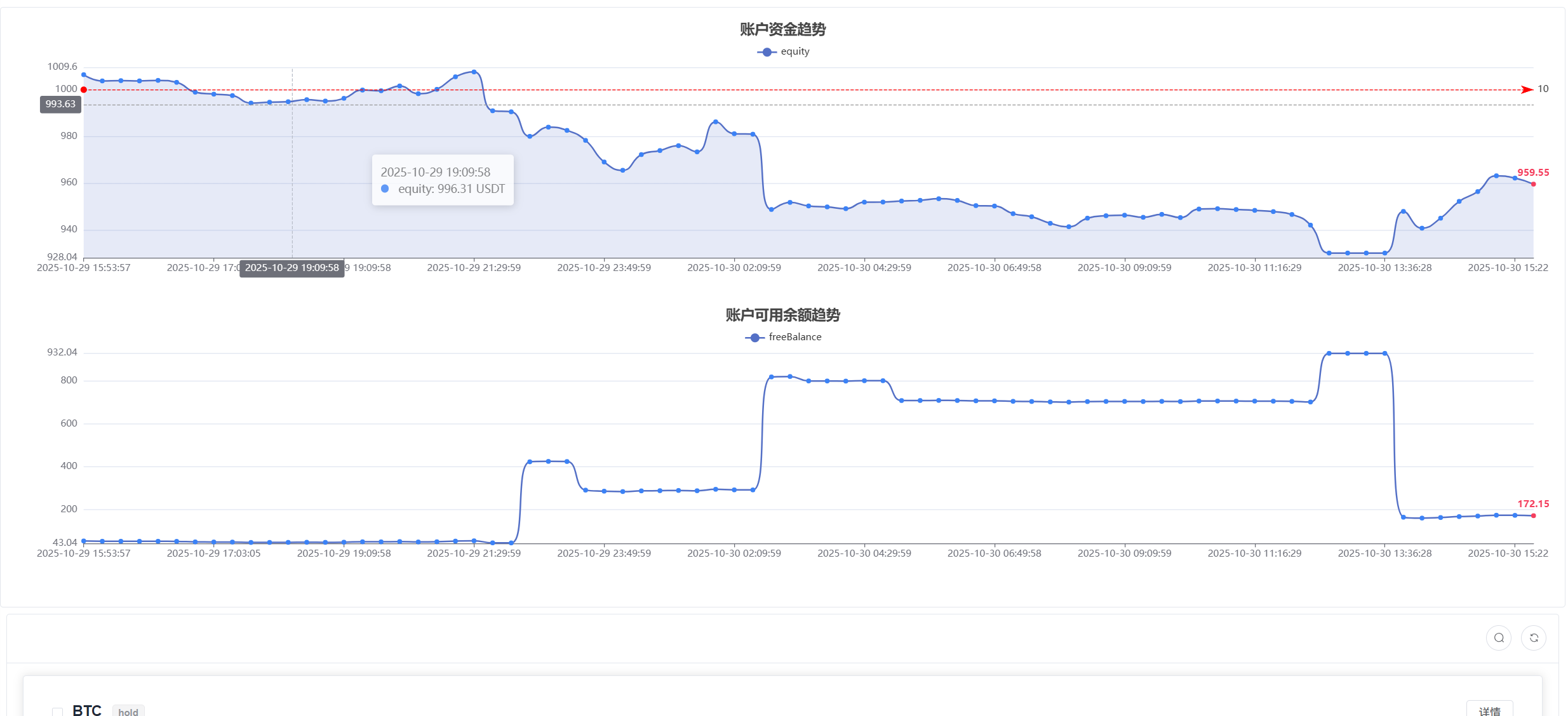This screenshot has height=716, width=1568.
Task: Click the 账户可用余额趋势 chart title
Action: click(x=782, y=315)
